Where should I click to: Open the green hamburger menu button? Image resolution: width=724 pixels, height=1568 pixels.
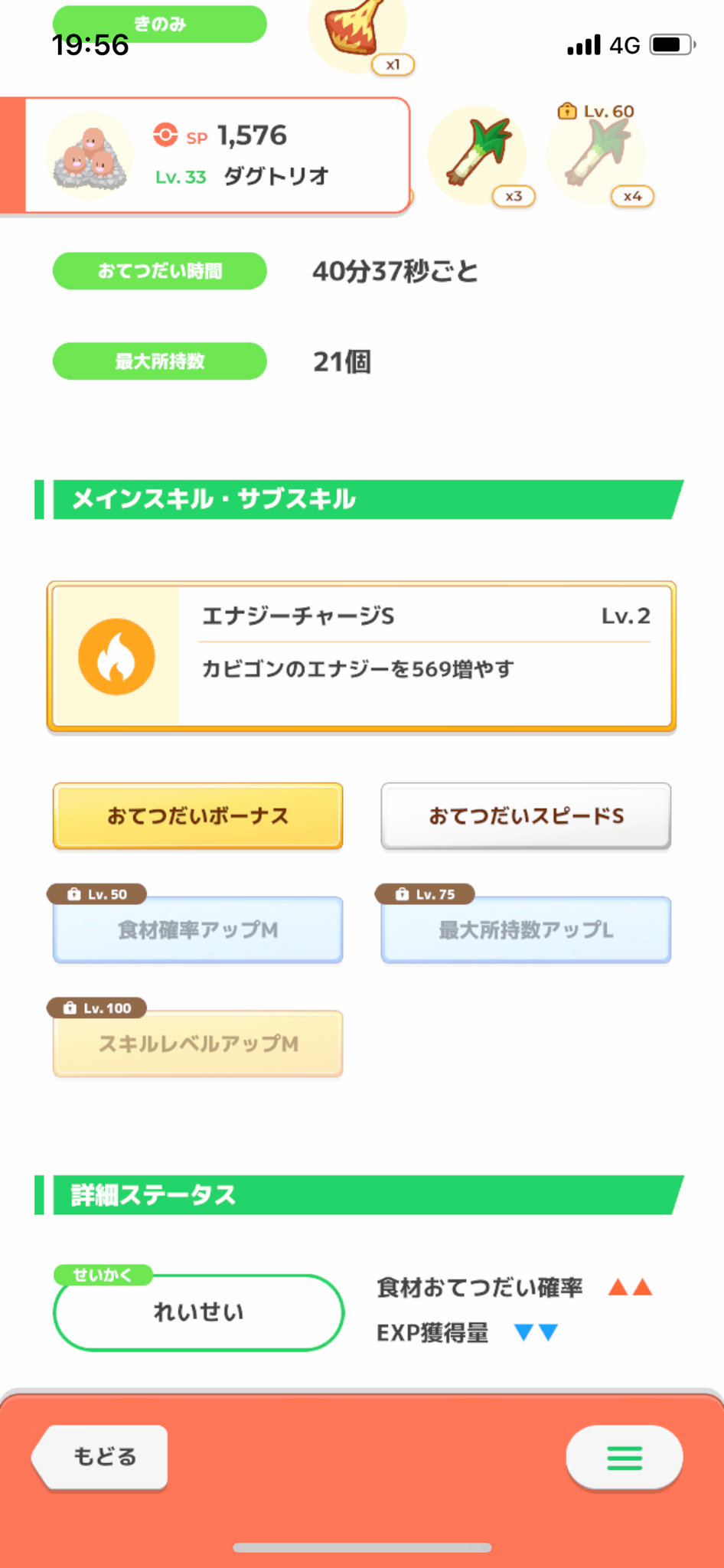pos(625,1458)
